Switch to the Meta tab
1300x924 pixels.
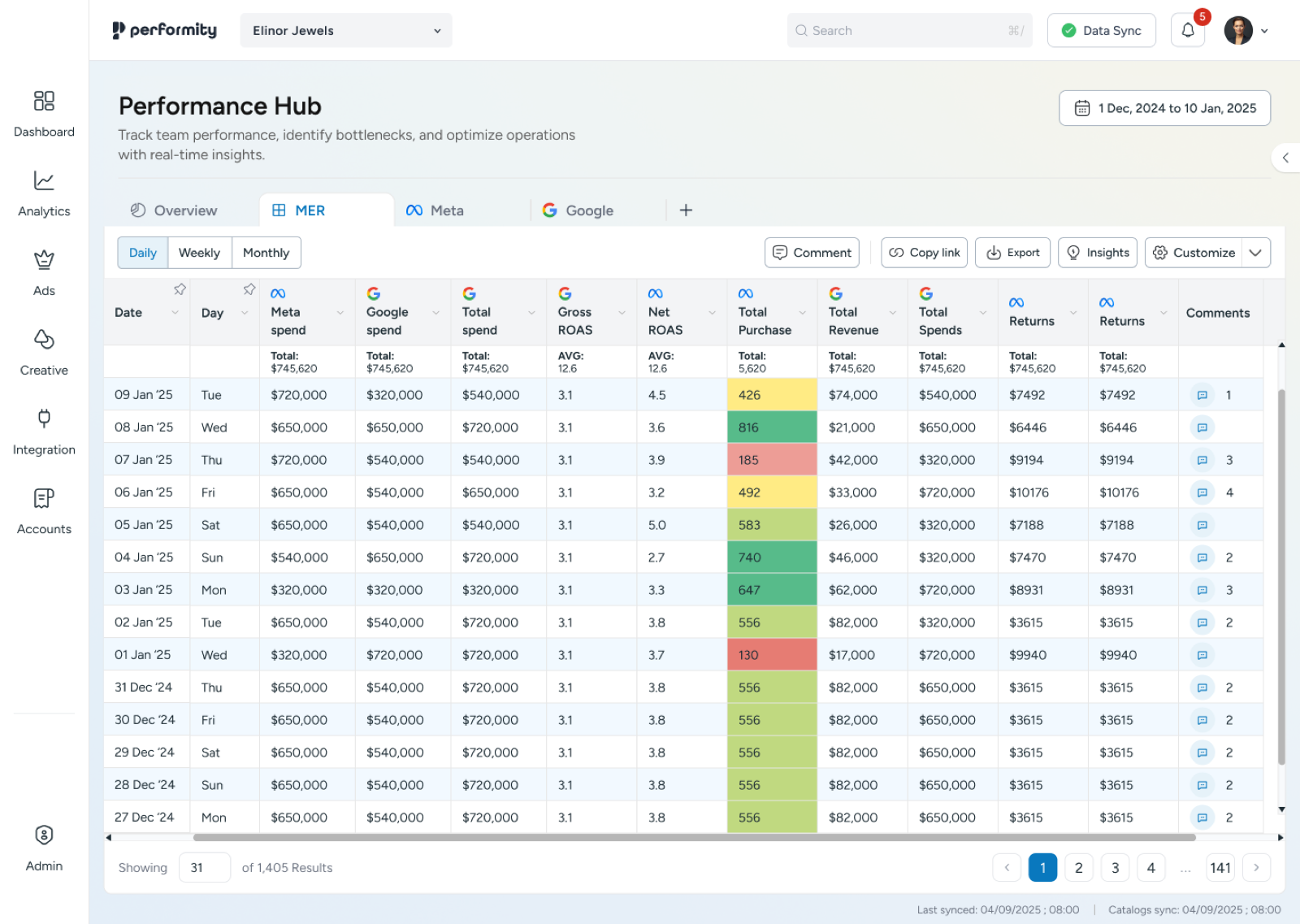(x=435, y=210)
